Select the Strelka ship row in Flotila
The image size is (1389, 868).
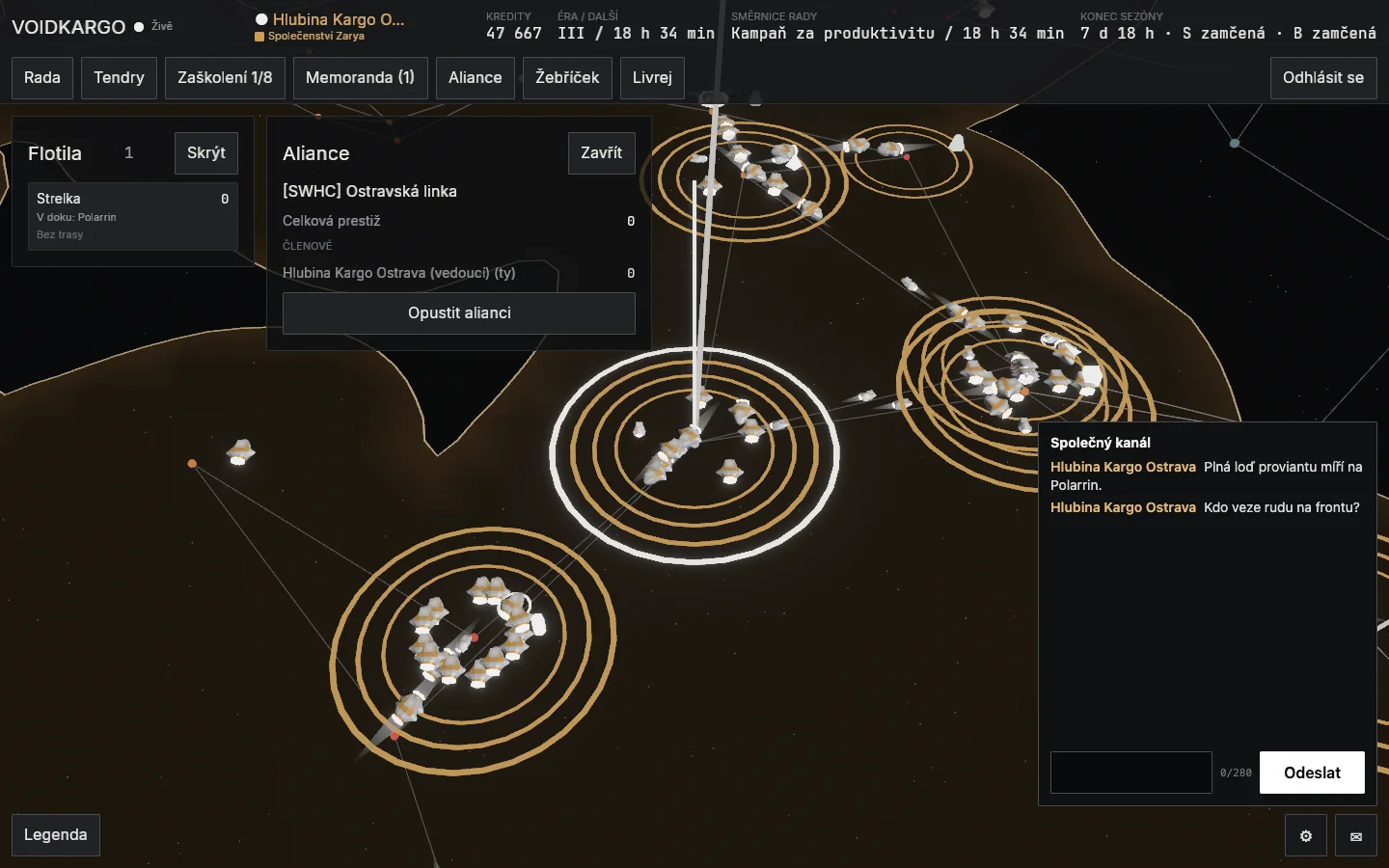[133, 216]
